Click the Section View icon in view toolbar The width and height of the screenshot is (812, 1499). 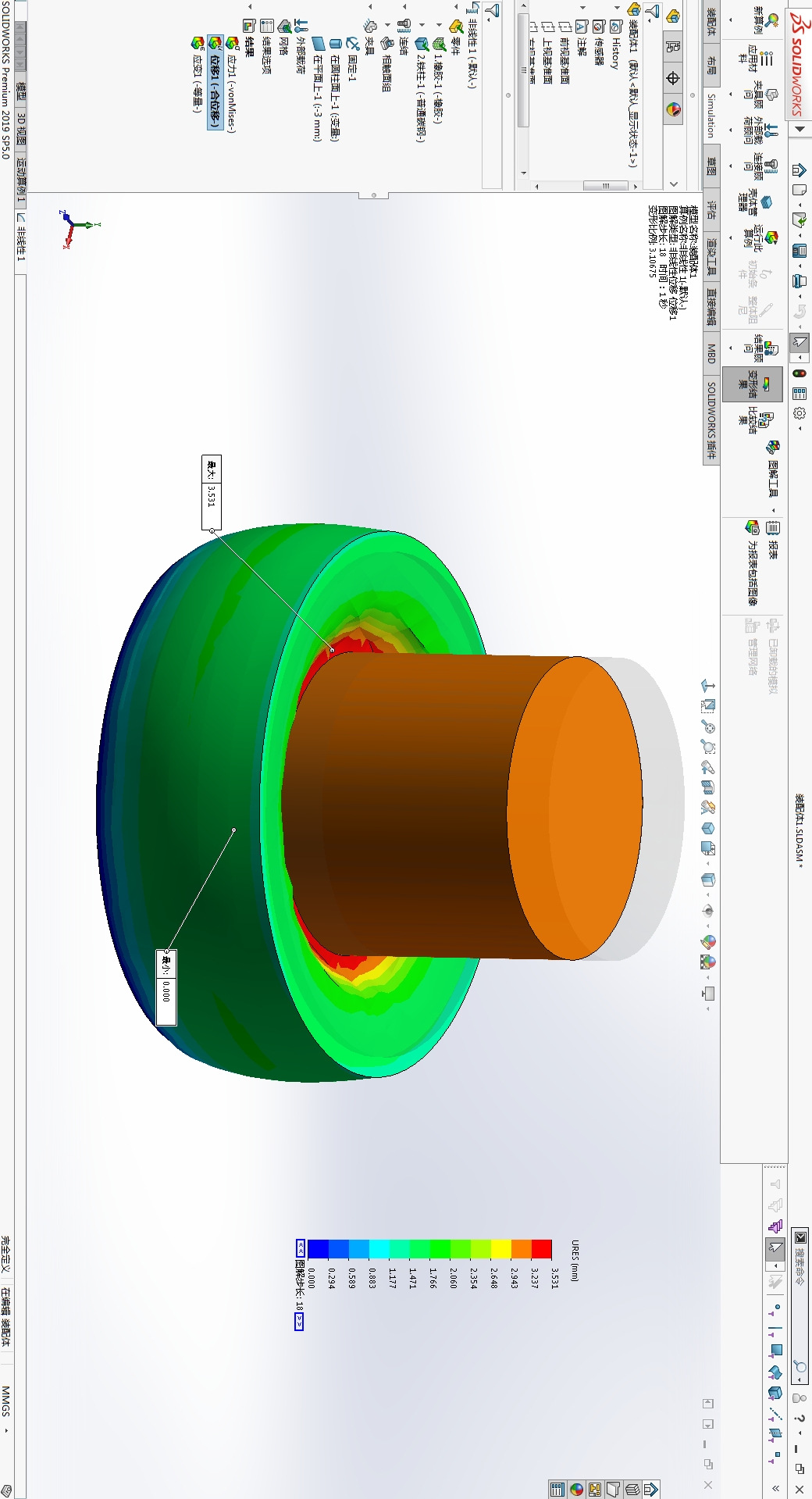click(x=708, y=787)
